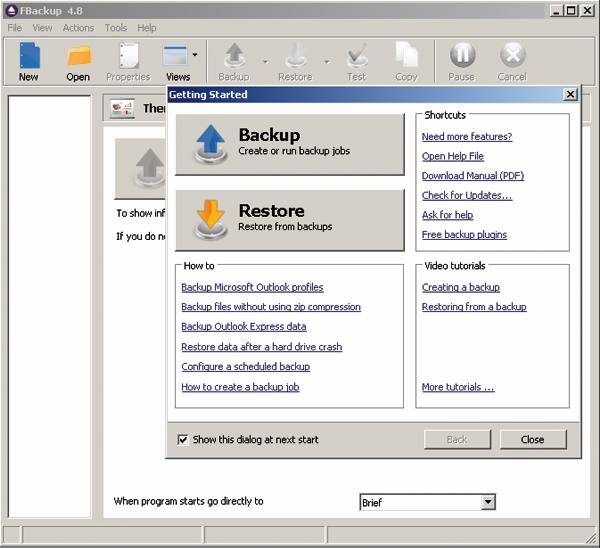Open Backup Microsoft Outlook profiles how-to
The height and width of the screenshot is (548, 600).
[x=252, y=287]
